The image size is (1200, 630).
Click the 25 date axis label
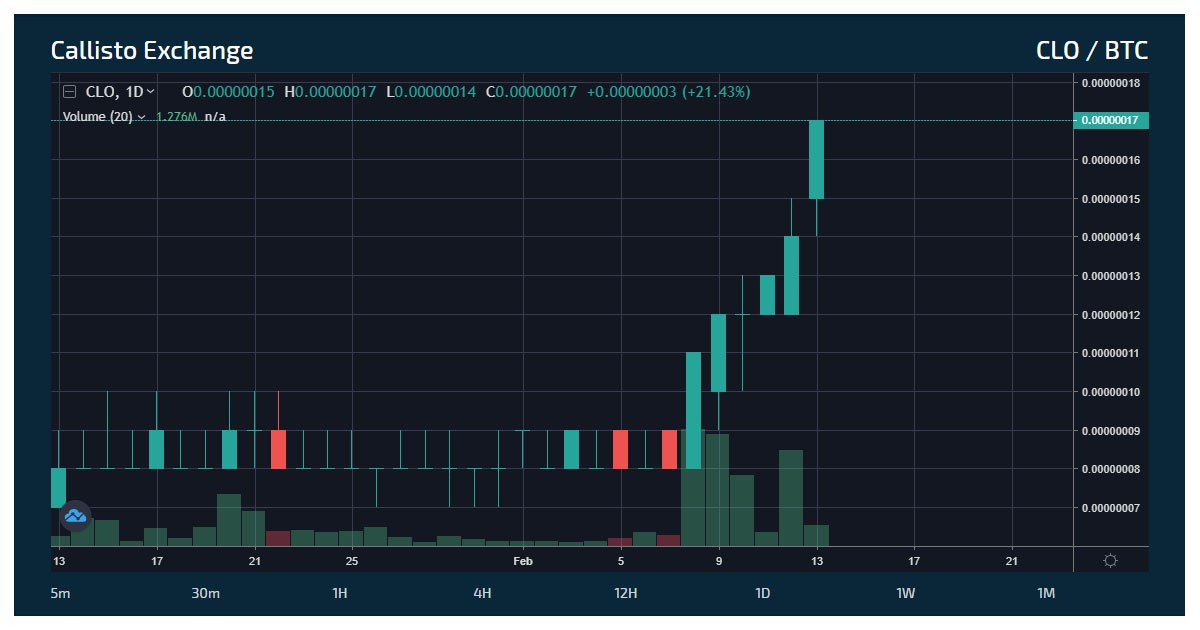coord(352,561)
